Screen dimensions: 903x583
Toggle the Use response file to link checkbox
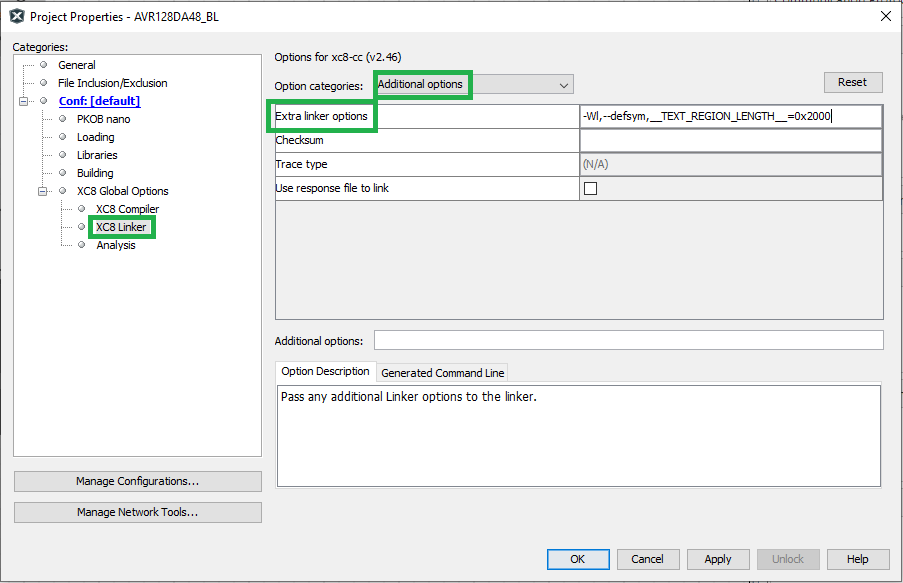coord(590,188)
